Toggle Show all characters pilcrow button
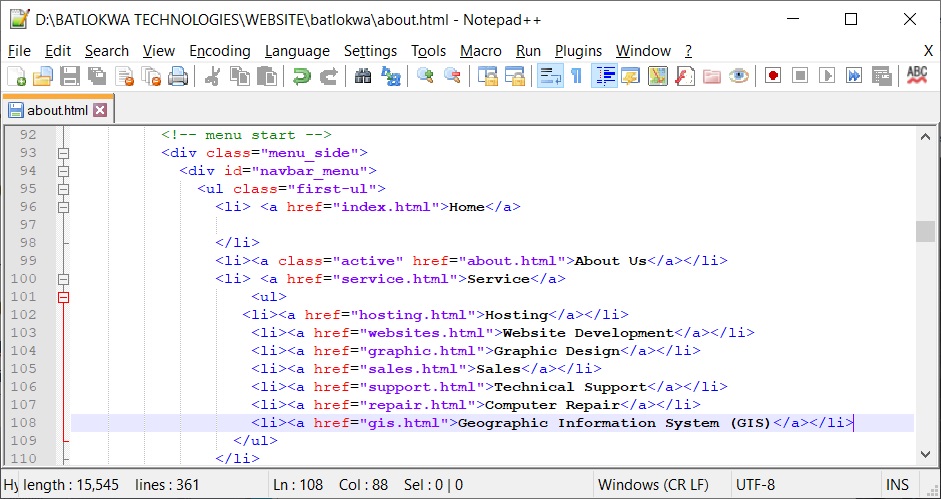The height and width of the screenshot is (499, 941). point(576,76)
